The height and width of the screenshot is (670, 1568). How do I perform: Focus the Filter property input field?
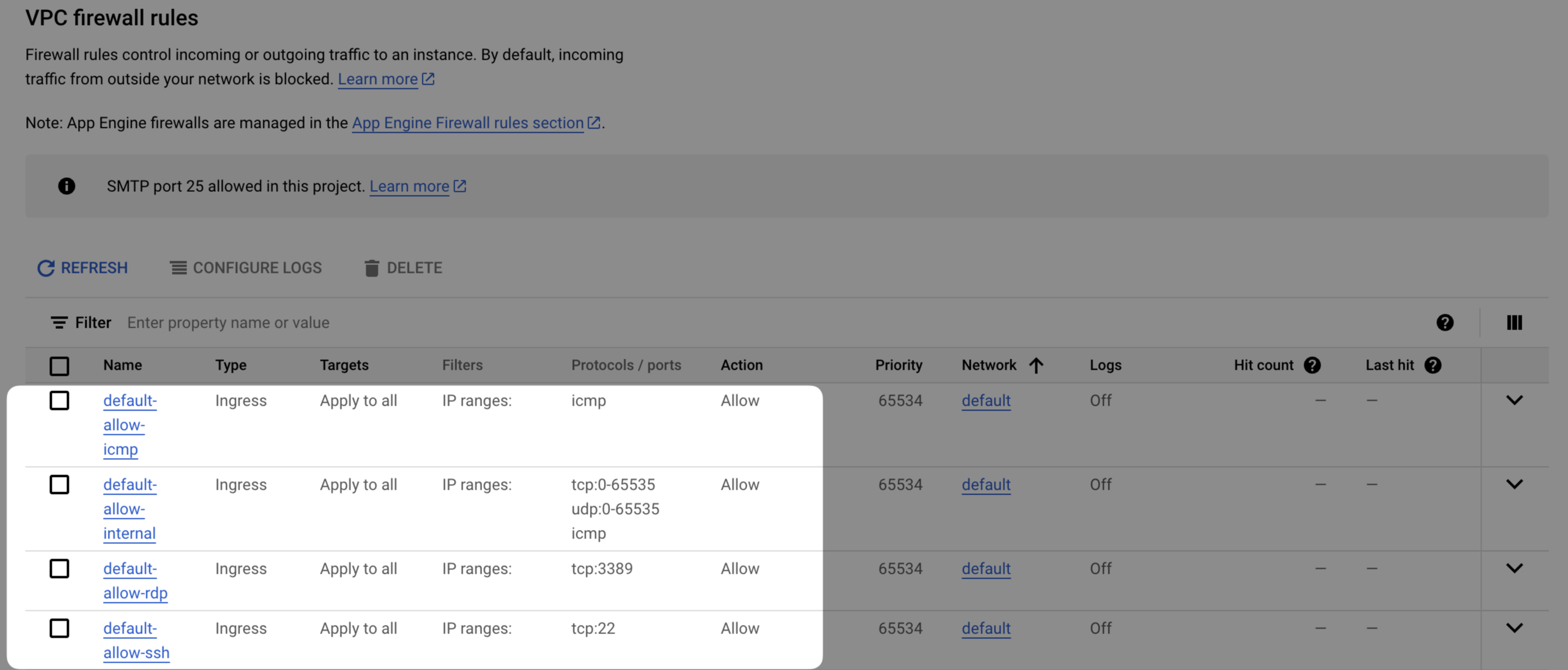[x=228, y=323]
